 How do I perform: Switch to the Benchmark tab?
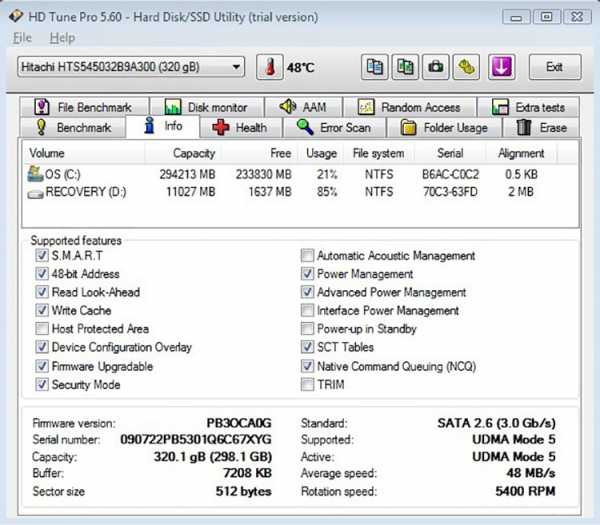73,127
